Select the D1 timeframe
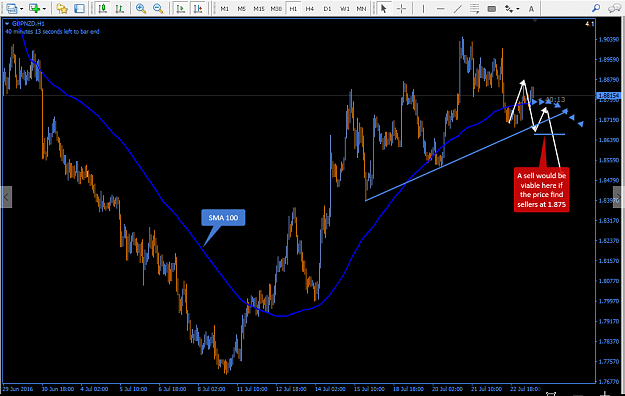 pos(327,8)
